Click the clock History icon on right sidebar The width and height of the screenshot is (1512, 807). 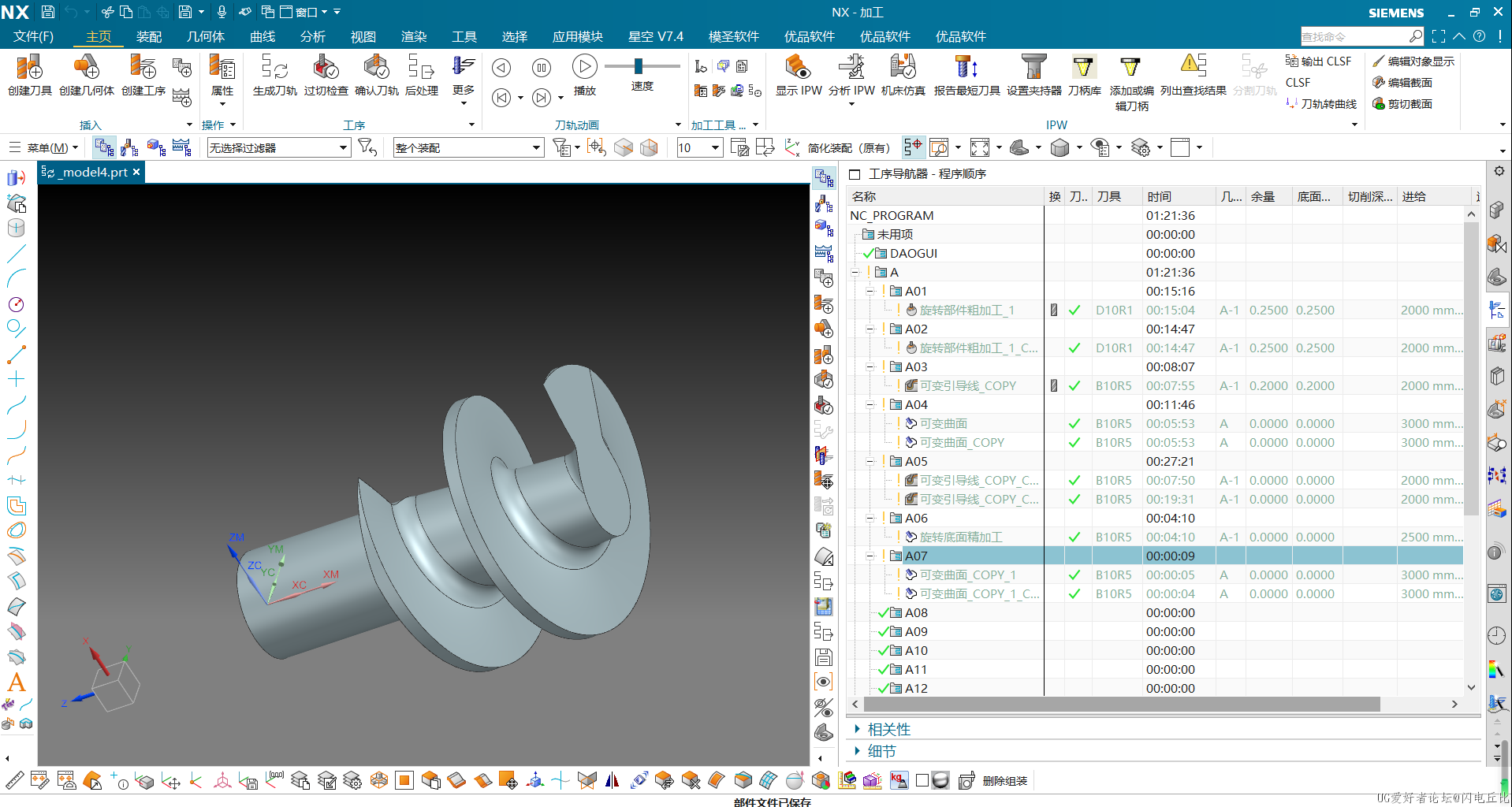1496,635
